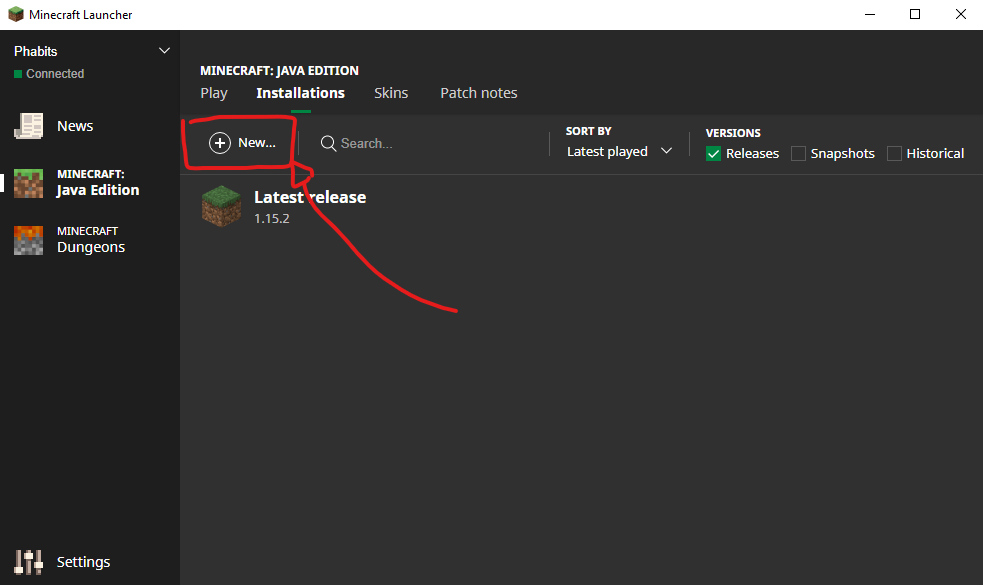Viewport: 983px width, 585px height.
Task: Uncheck the Releases checkbox
Action: coord(713,154)
